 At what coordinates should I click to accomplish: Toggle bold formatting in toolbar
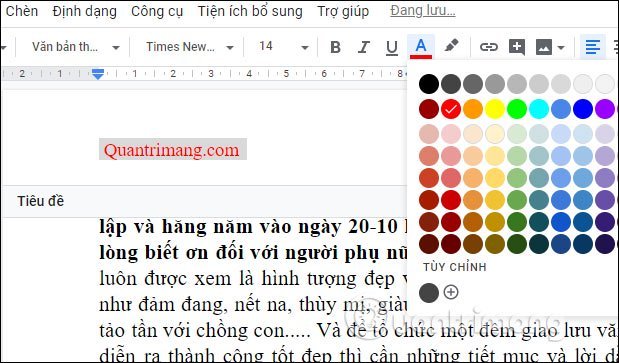coord(335,47)
